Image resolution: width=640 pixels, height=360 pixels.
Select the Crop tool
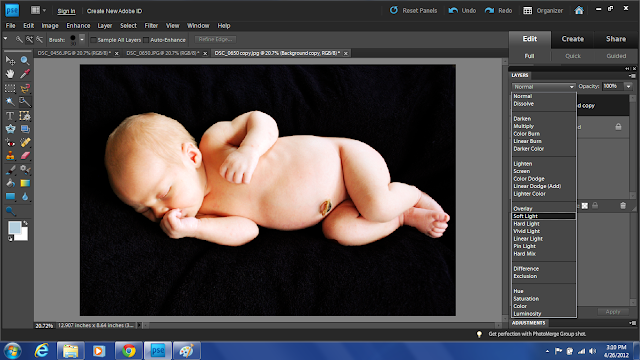point(25,116)
